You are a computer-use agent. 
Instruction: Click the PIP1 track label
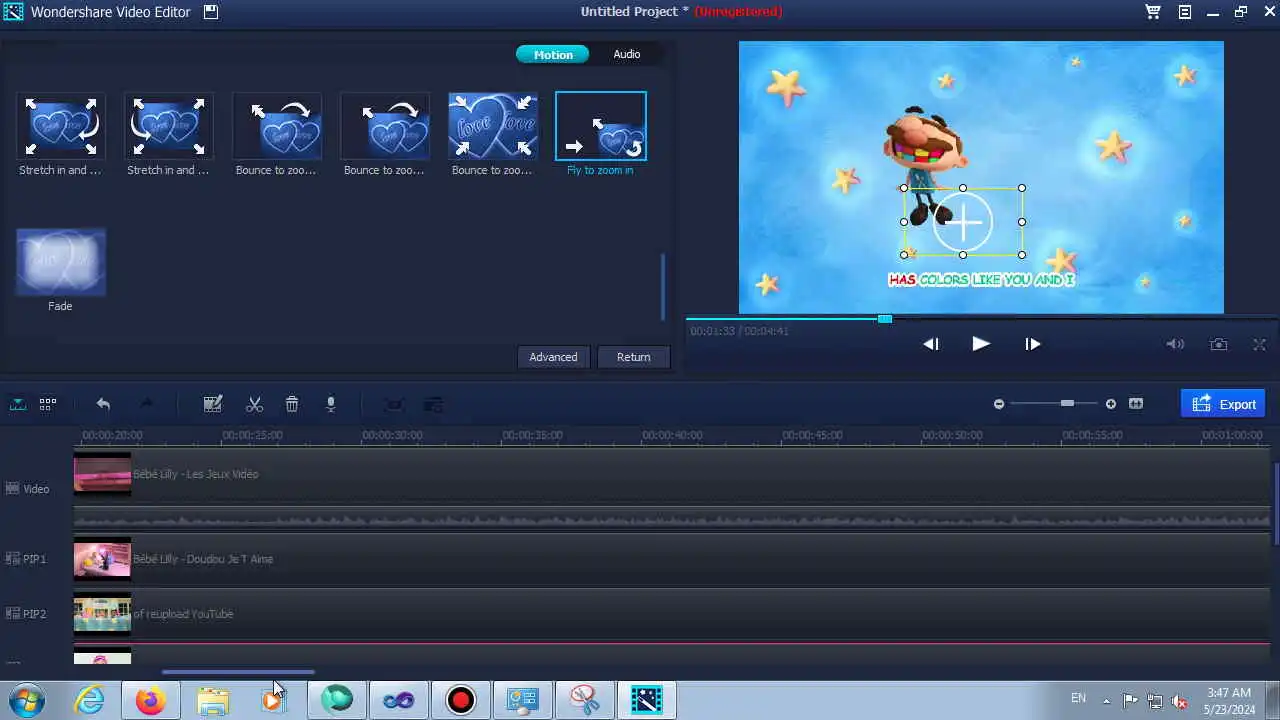[x=27, y=559]
